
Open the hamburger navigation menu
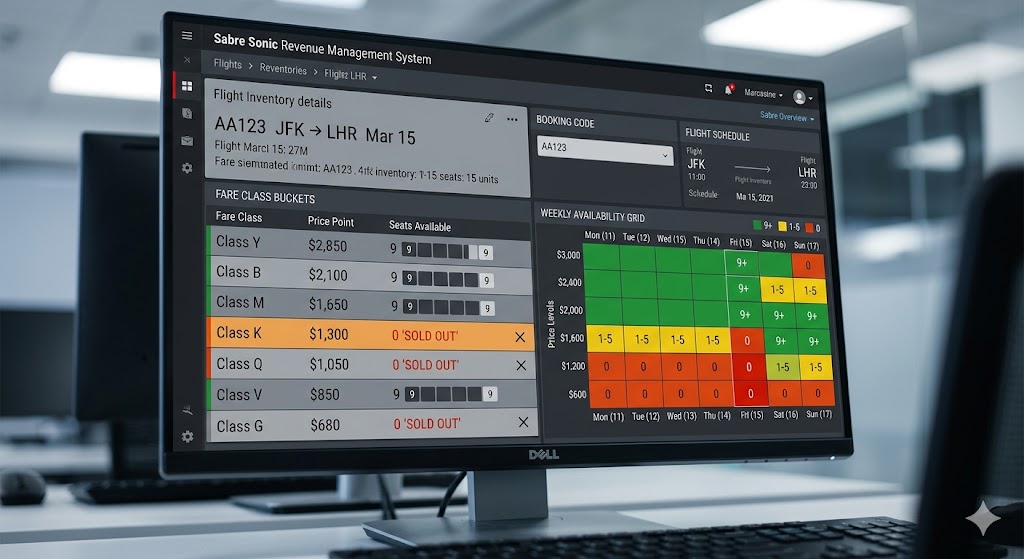[187, 35]
